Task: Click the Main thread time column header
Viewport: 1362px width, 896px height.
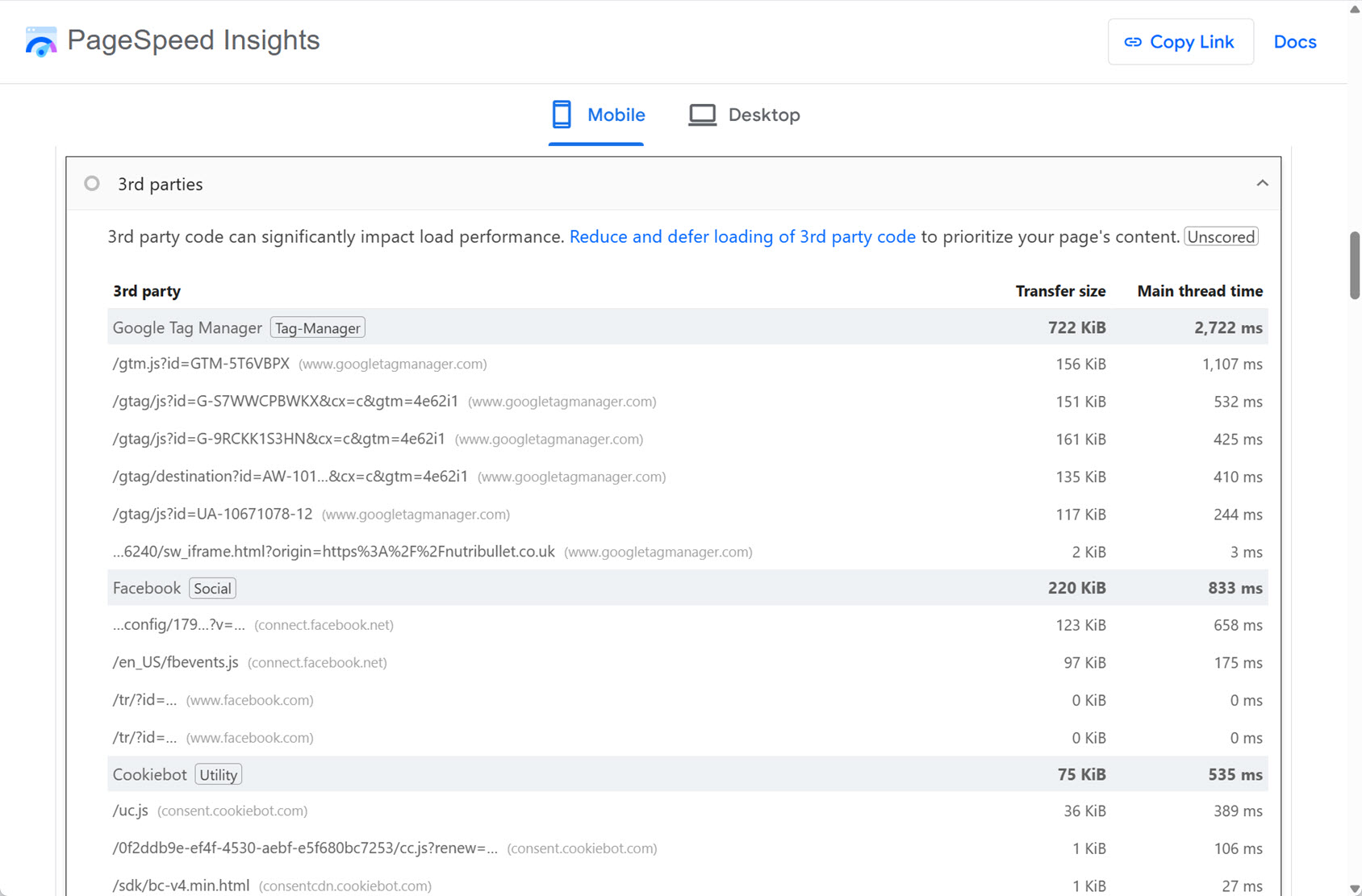Action: [x=1199, y=291]
